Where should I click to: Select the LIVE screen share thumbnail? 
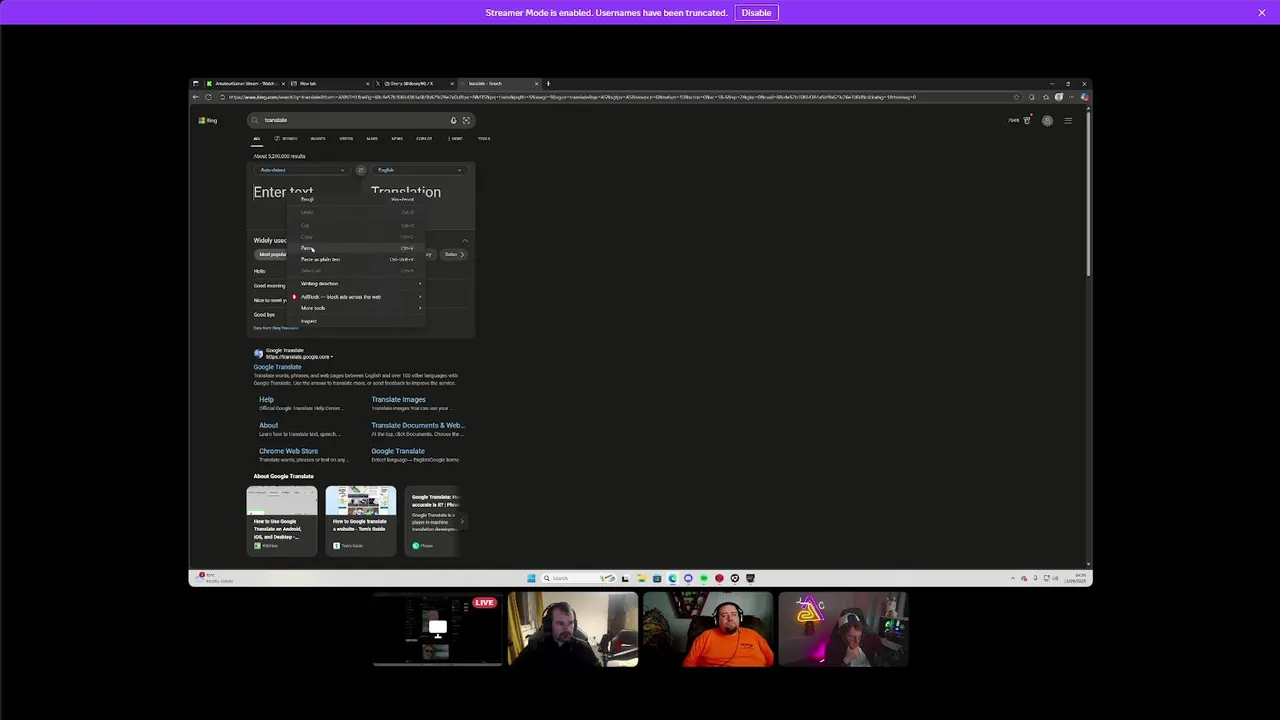coord(437,629)
